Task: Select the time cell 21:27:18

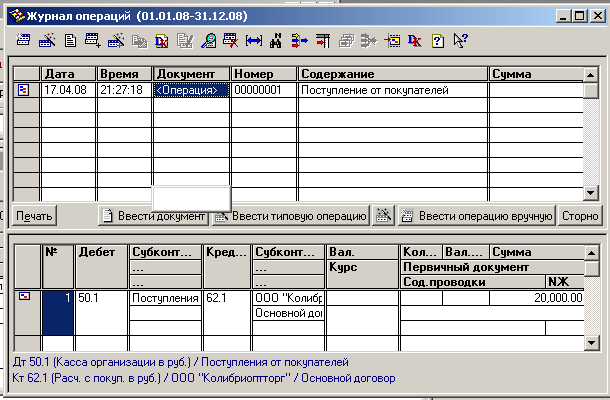Action: click(x=124, y=90)
